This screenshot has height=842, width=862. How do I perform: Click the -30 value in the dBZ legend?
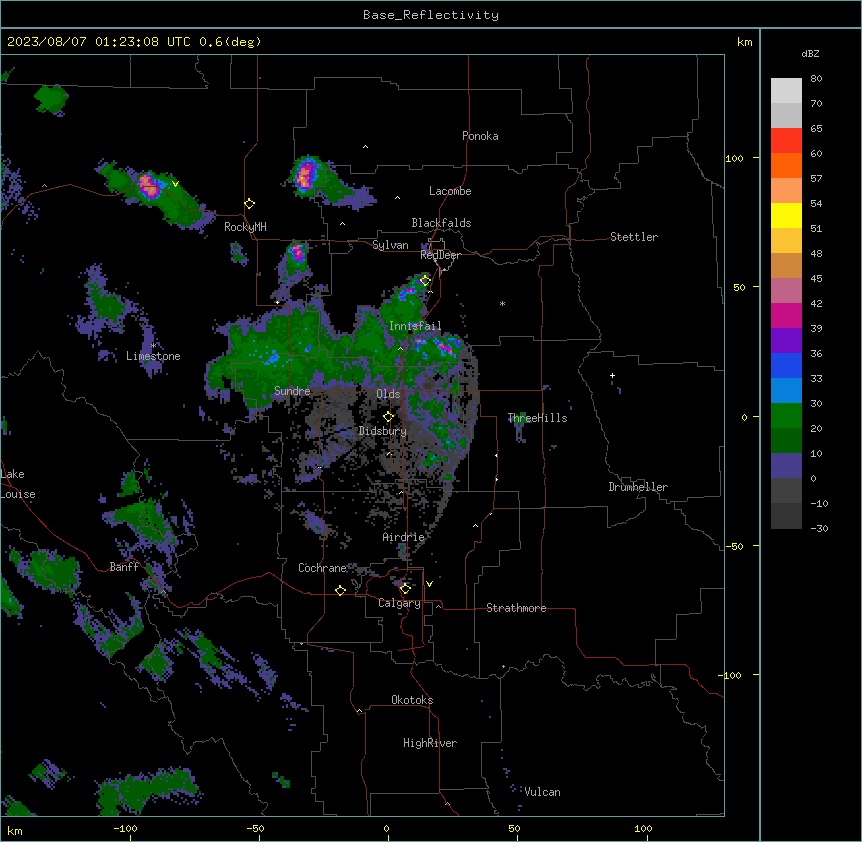coord(819,529)
